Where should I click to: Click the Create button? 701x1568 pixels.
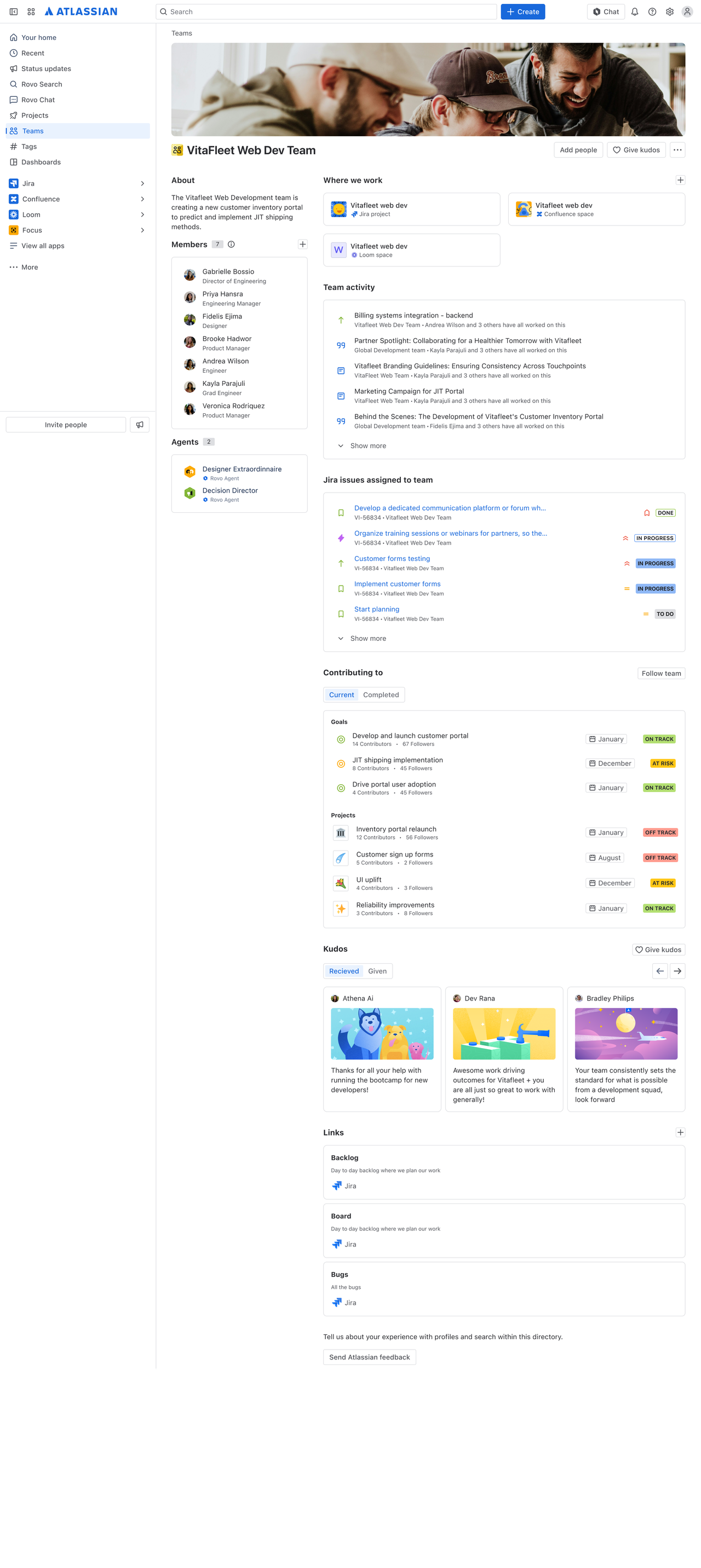pyautogui.click(x=522, y=11)
